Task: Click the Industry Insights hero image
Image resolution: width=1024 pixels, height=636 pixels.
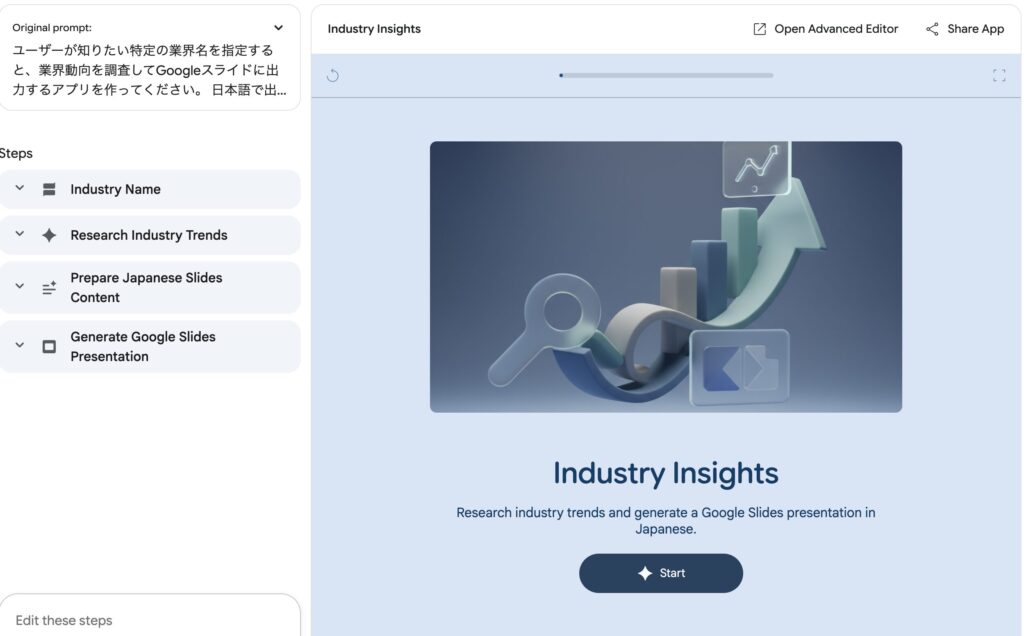Action: click(666, 277)
